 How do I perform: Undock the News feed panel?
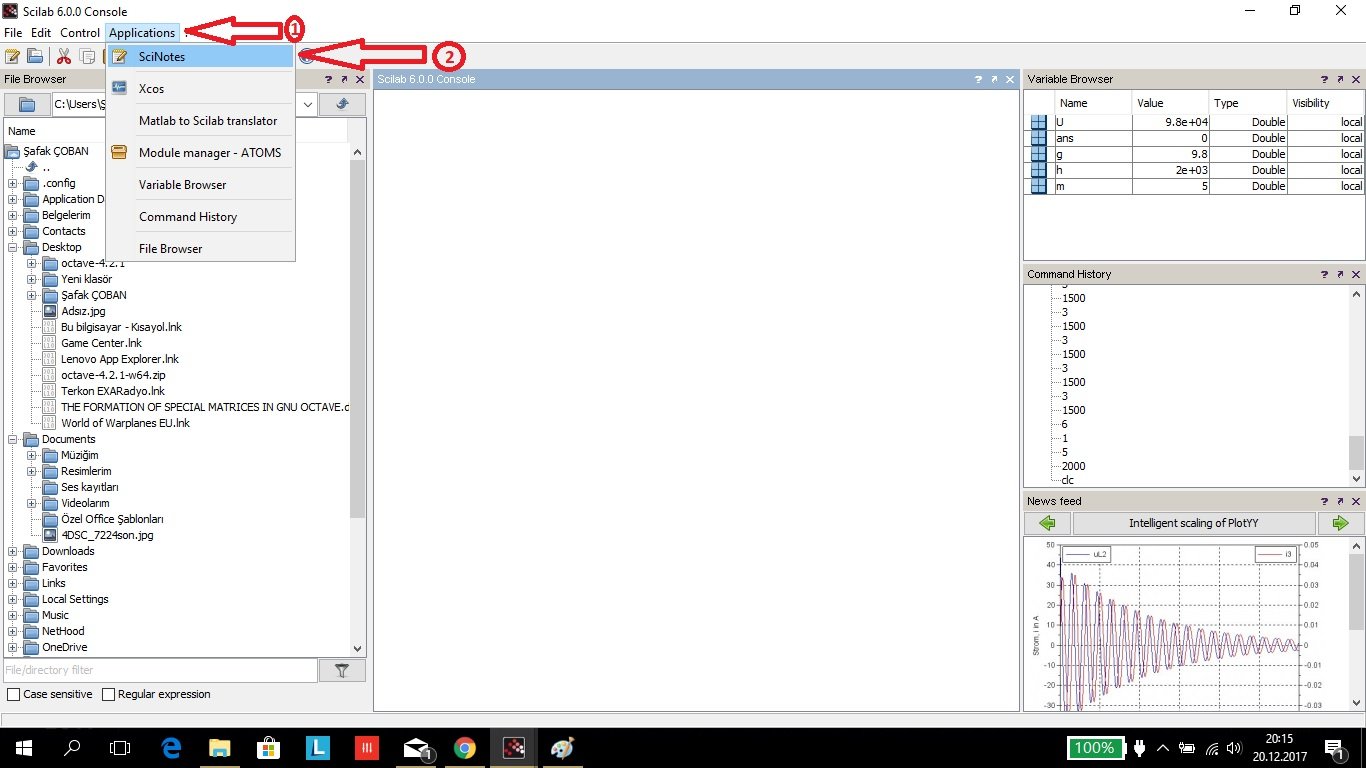(1339, 501)
